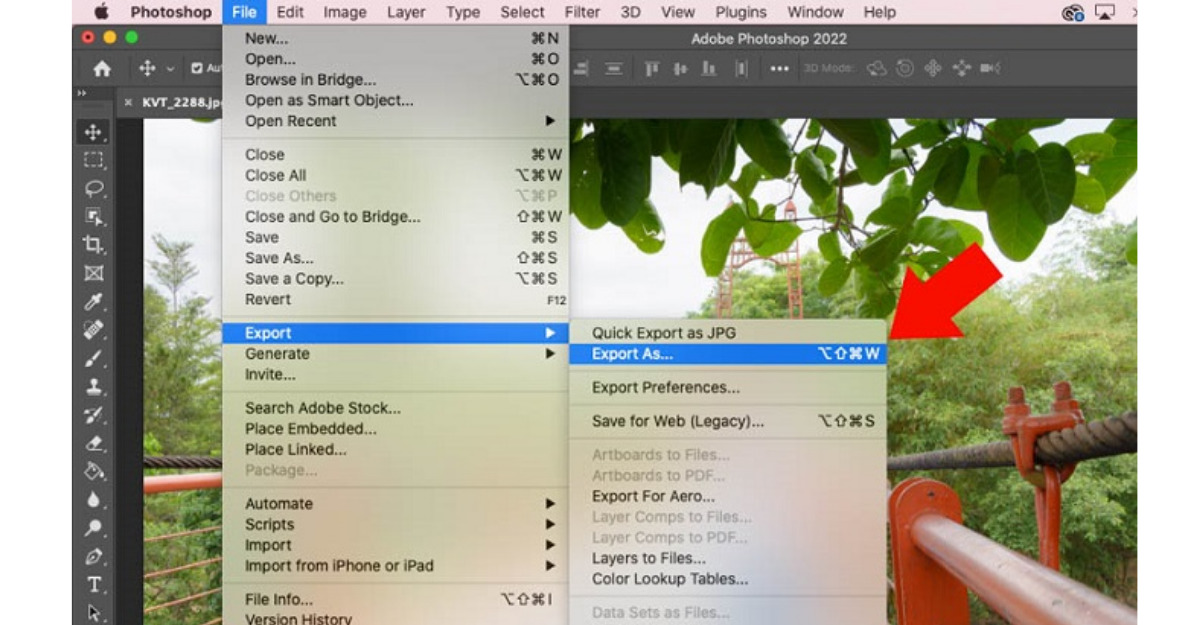Open the Filter menu
The width and height of the screenshot is (1200, 625).
582,13
